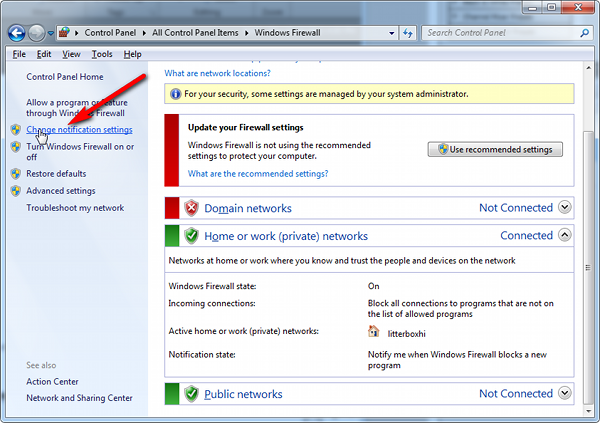Click the litterboxhi network house icon
This screenshot has width=600, height=423.
[x=374, y=331]
